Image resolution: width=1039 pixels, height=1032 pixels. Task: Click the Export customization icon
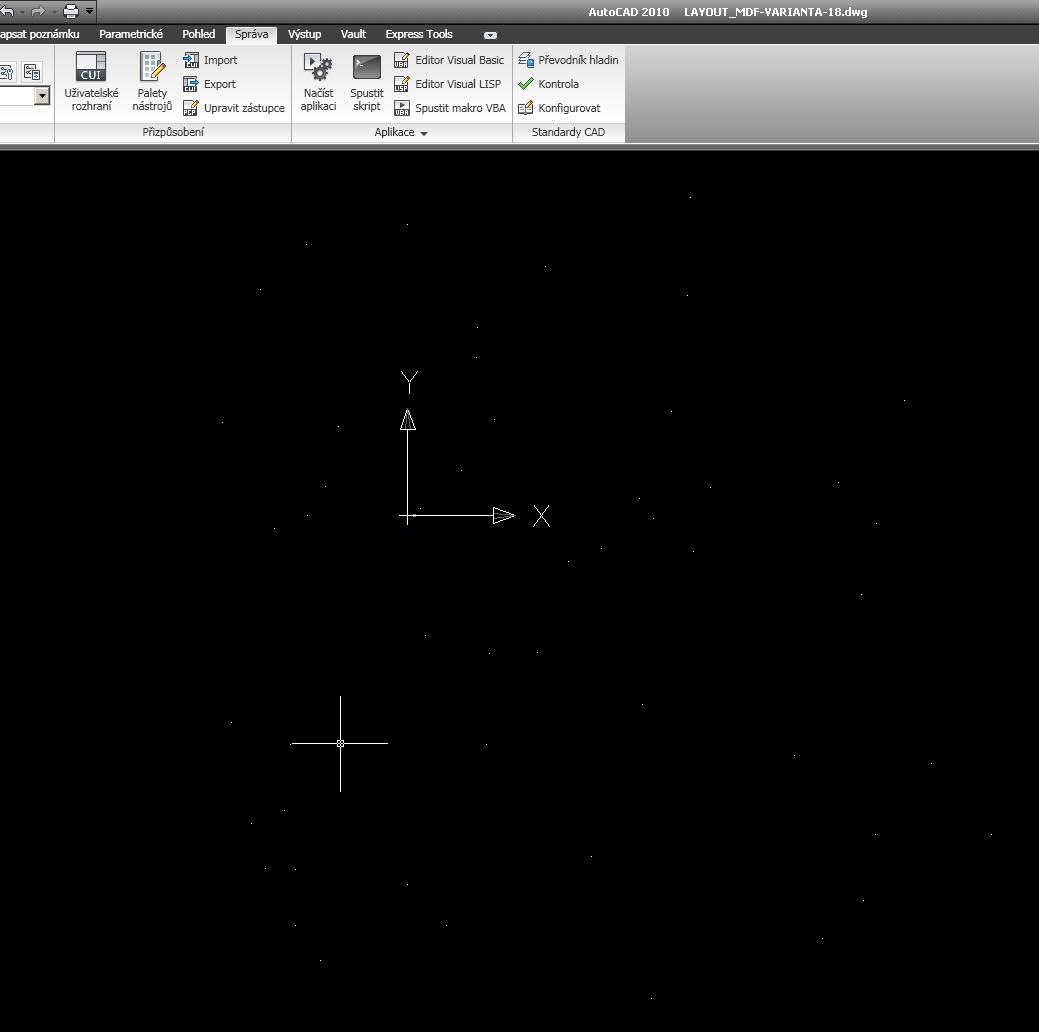pyautogui.click(x=191, y=84)
